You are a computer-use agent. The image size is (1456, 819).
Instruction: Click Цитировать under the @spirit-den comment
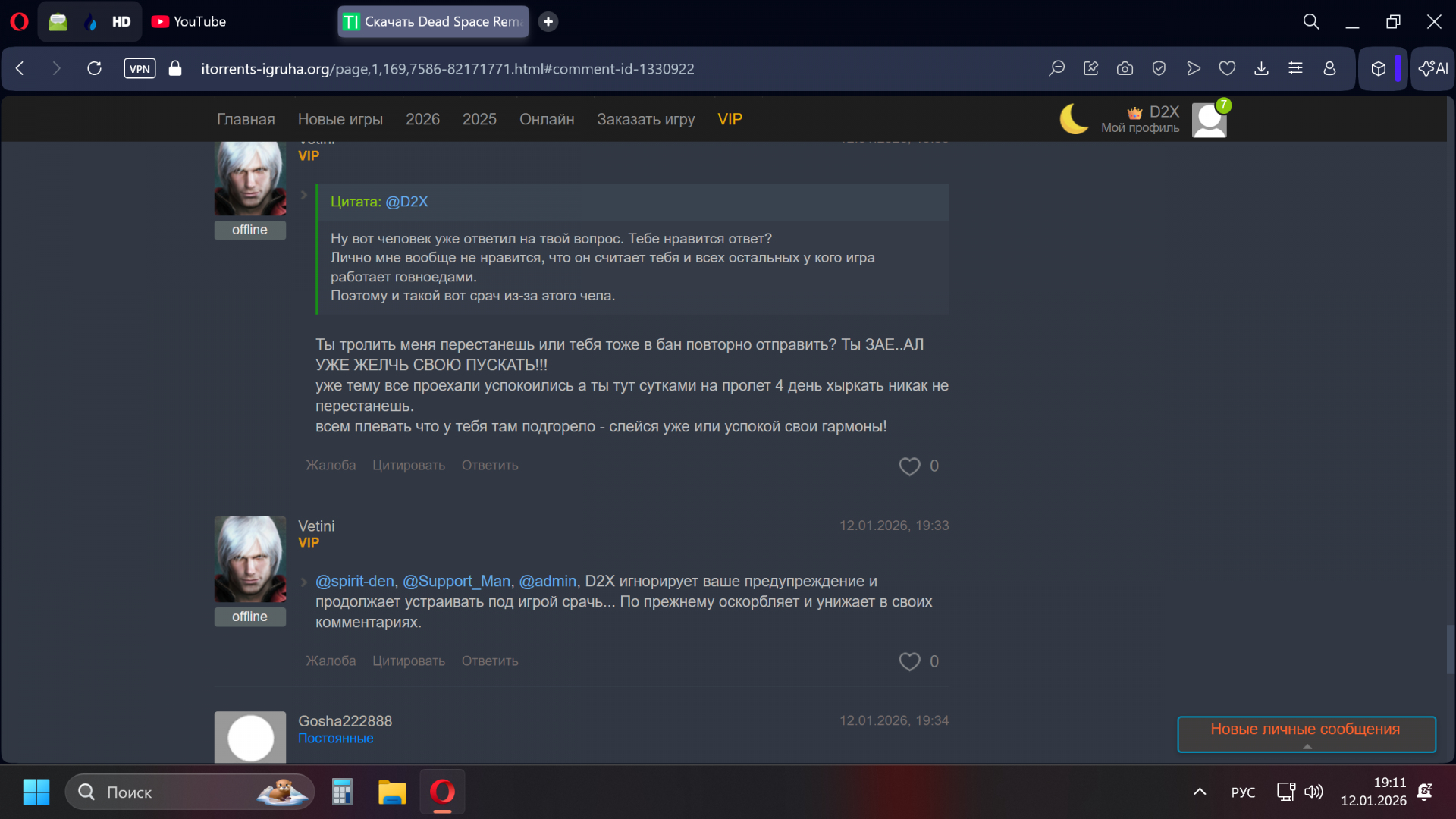[x=408, y=661]
